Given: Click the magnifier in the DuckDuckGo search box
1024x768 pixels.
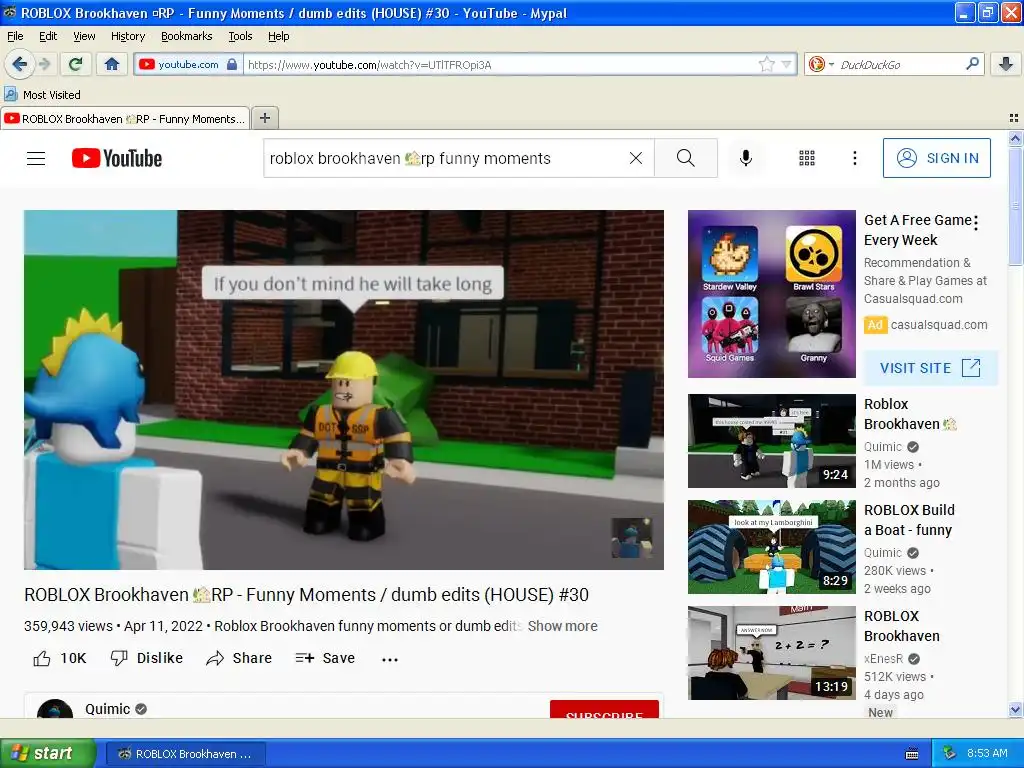Looking at the screenshot, I should pos(972,64).
